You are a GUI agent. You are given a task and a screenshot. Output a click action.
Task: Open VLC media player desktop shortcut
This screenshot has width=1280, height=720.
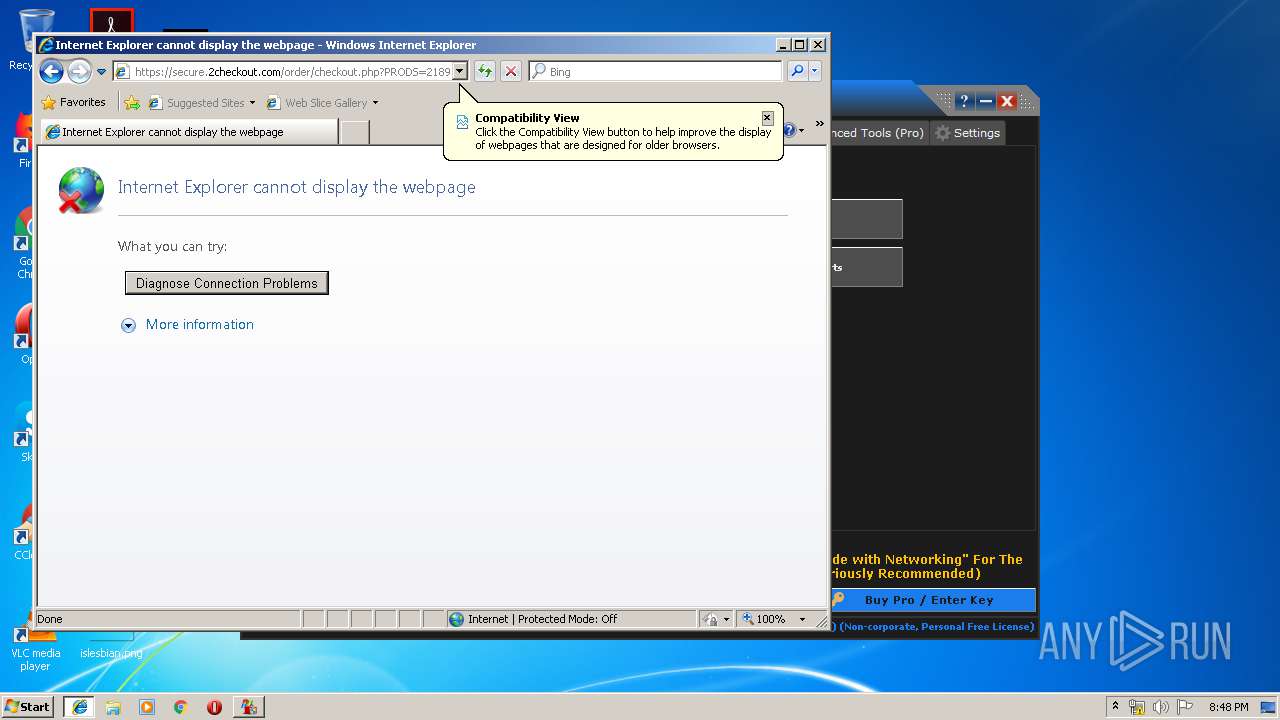coord(34,649)
